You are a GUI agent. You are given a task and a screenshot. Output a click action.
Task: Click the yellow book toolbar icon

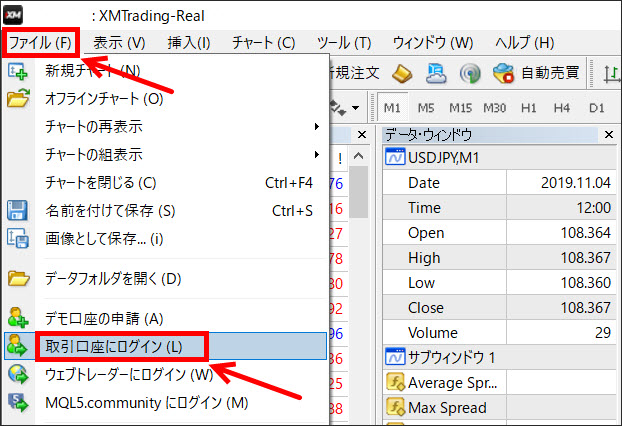[x=402, y=73]
